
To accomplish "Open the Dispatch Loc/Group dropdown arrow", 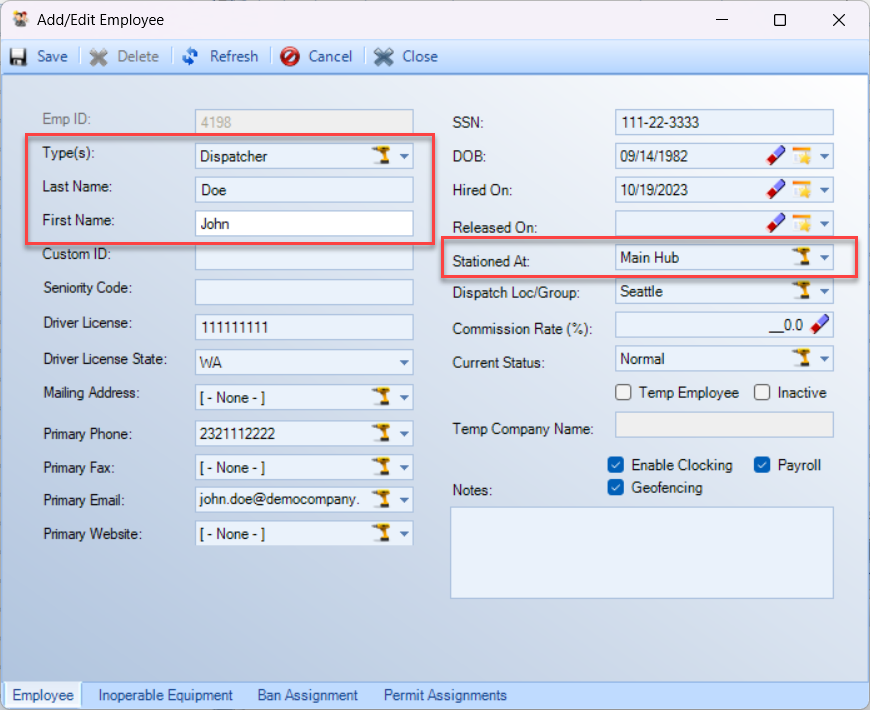I will [825, 292].
